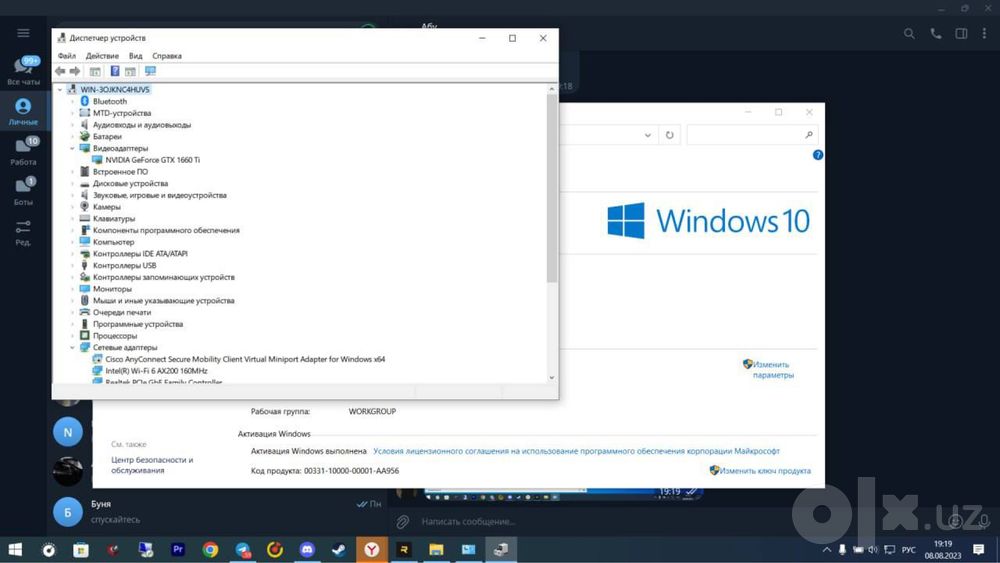Select Intel(R) Wi-Fi 6 AX200 160MHz adapter
Image resolution: width=1000 pixels, height=563 pixels.
[x=156, y=371]
